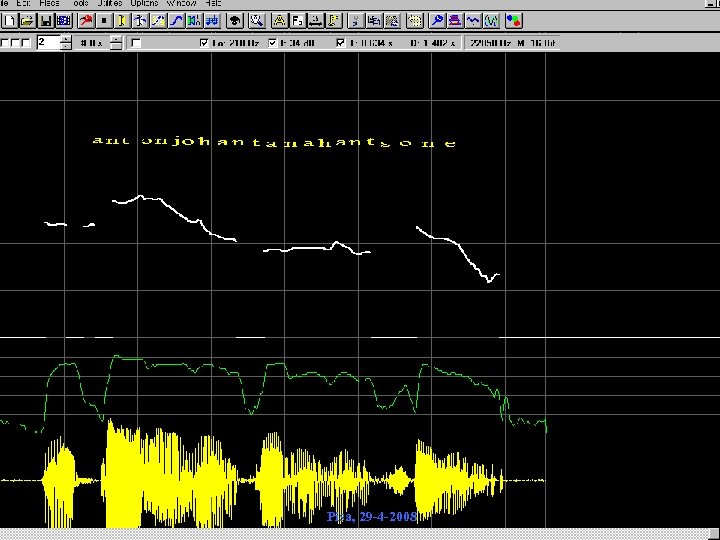Click the second spinner's up arrow
This screenshot has height=540, width=720.
coord(116,39)
